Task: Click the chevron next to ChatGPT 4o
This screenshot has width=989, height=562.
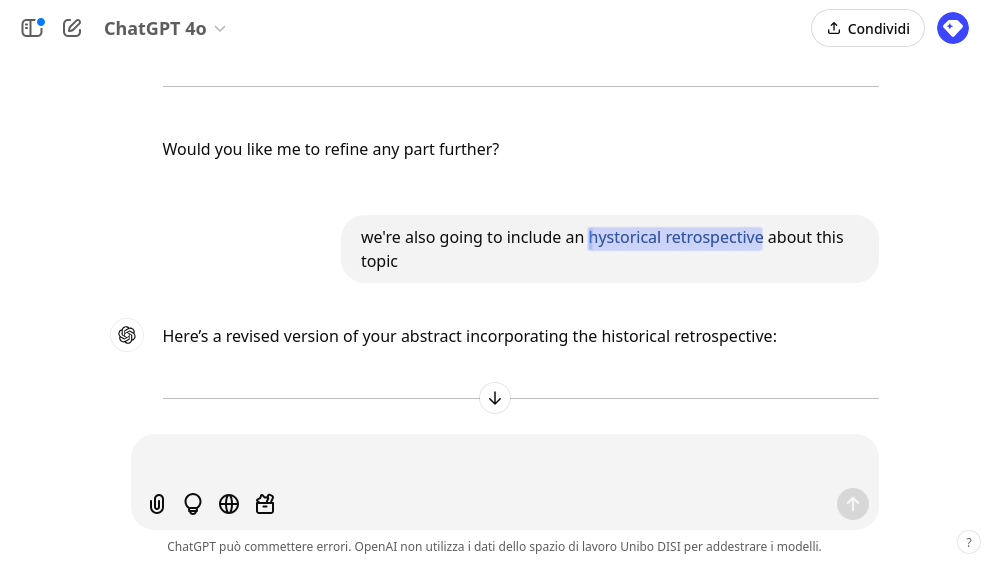Action: pos(220,29)
